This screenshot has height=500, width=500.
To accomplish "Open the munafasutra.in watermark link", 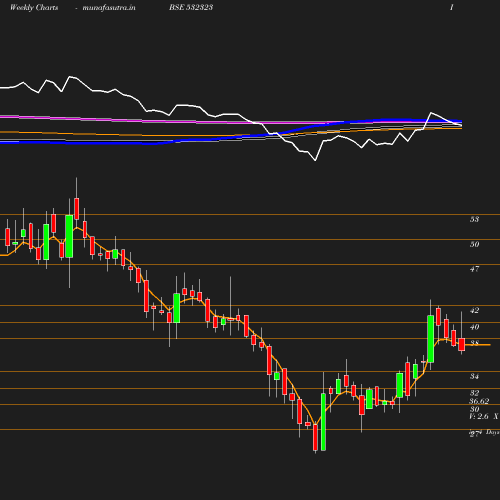I will point(109,7).
